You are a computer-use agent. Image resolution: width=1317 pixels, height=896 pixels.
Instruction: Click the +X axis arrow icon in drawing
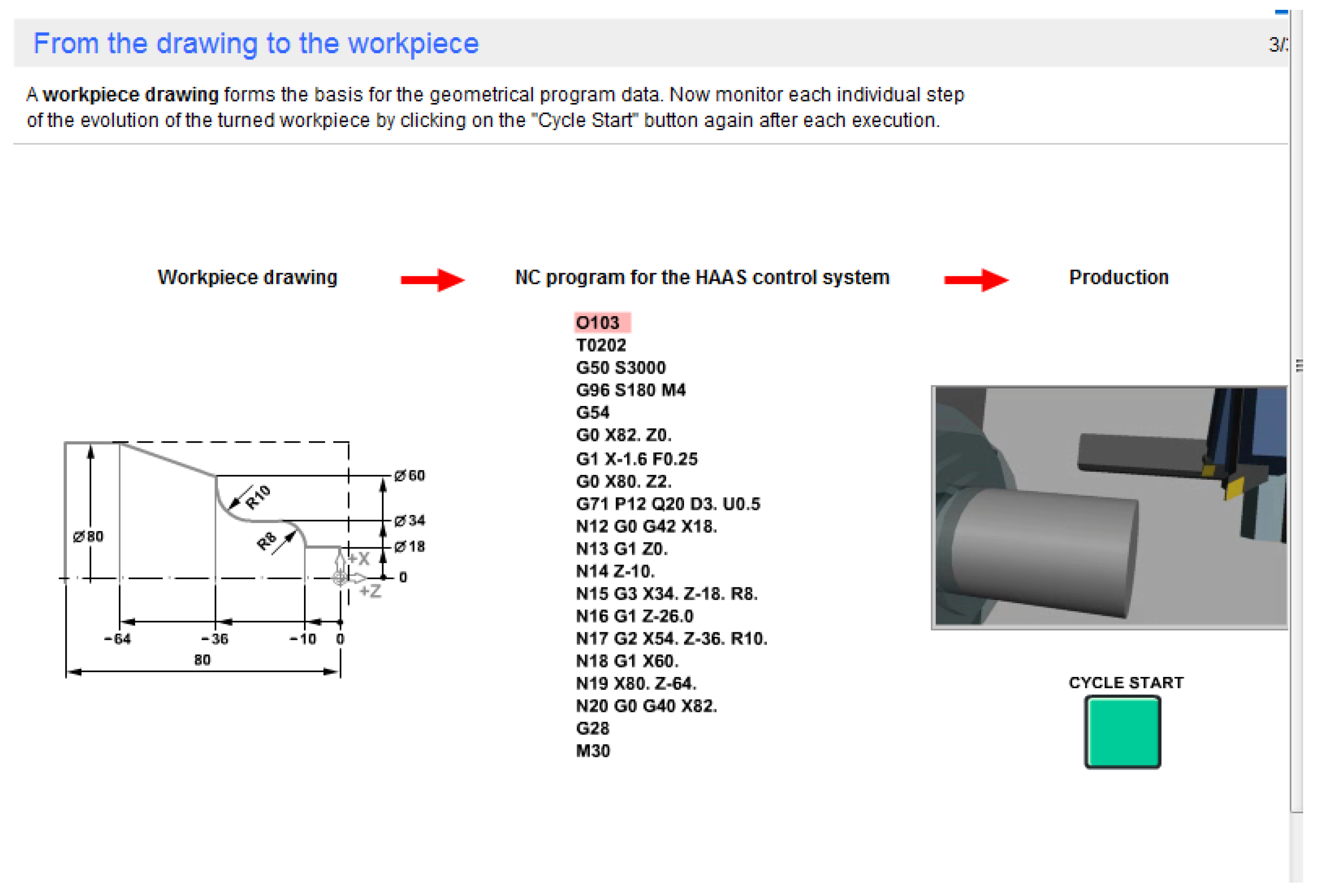(x=340, y=561)
